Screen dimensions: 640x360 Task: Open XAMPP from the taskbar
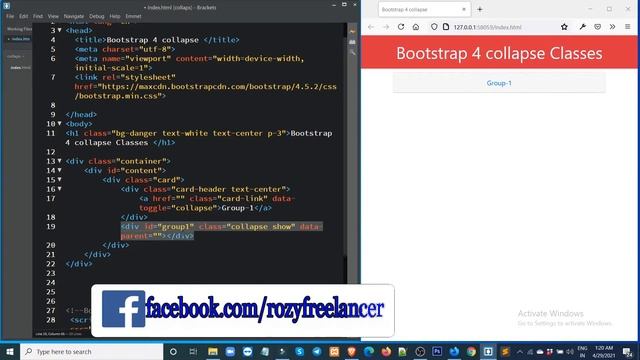[x=334, y=351]
